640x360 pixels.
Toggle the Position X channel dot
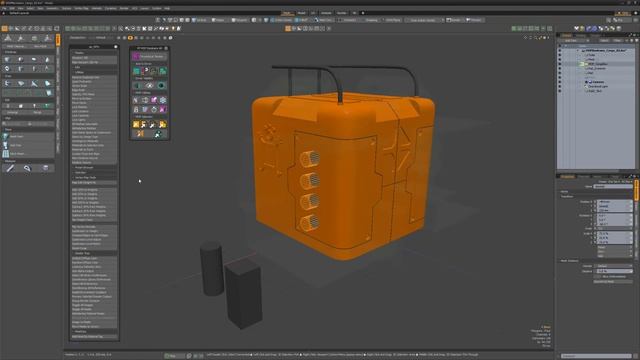(x=595, y=202)
